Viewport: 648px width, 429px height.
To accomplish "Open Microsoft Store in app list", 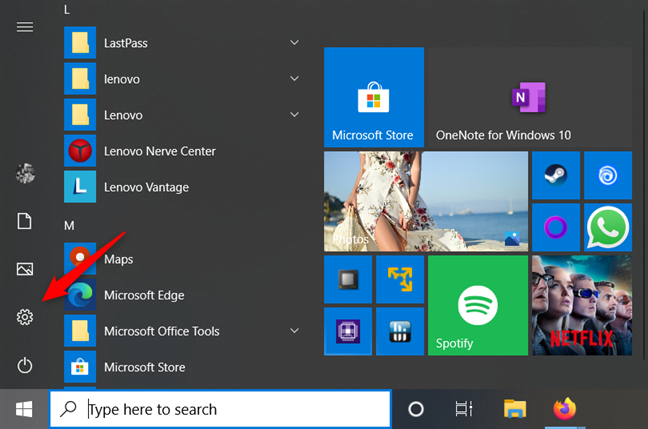I will 183,367.
